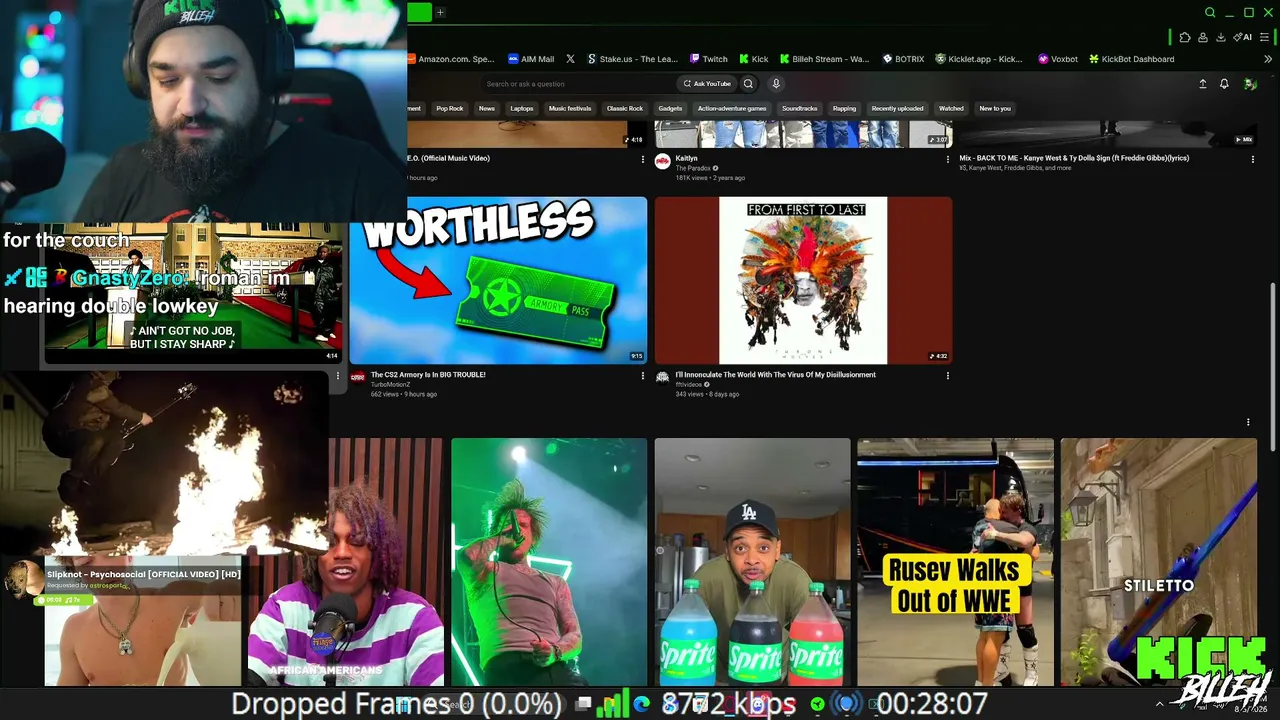Open the AIM Mail bookmark

click(531, 59)
